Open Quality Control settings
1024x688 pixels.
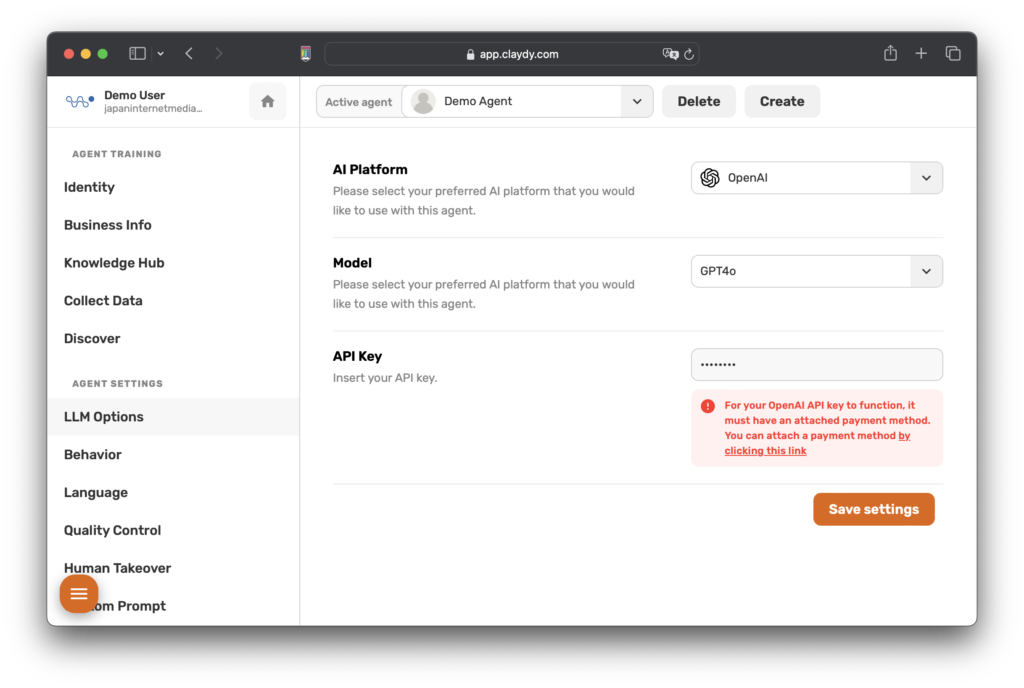[x=112, y=530]
